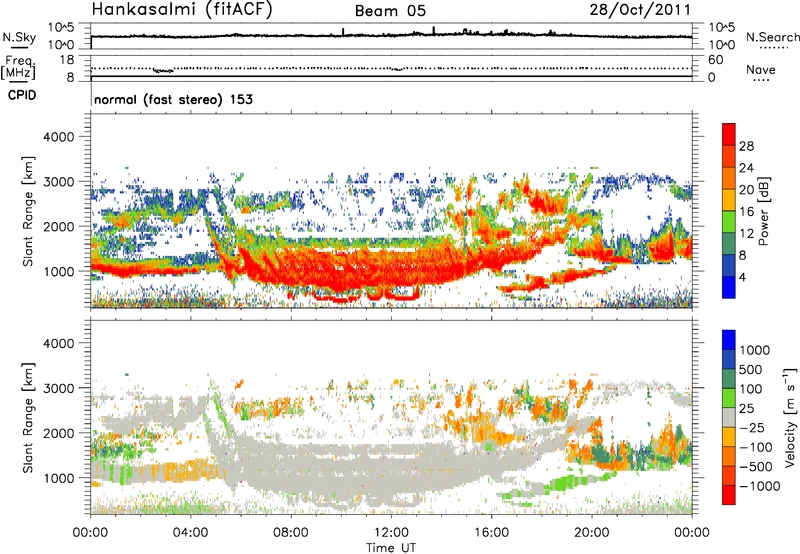Viewport: 800px width, 554px height.
Task: Click the grey segment of Velocity color bar
Action: (729, 417)
